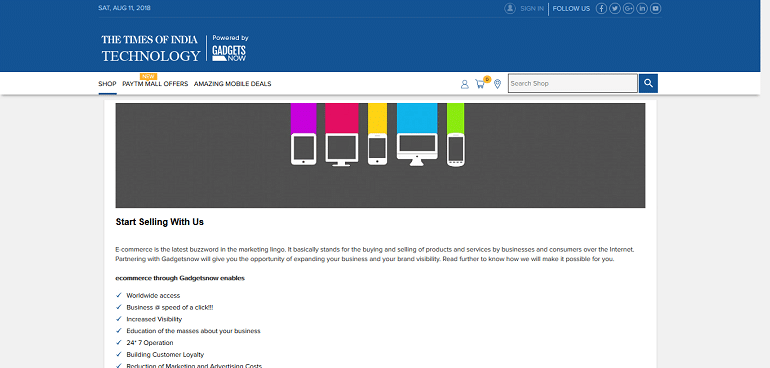Image resolution: width=770 pixels, height=368 pixels.
Task: Click the '24* 7 Operation' list item
Action: click(150, 343)
